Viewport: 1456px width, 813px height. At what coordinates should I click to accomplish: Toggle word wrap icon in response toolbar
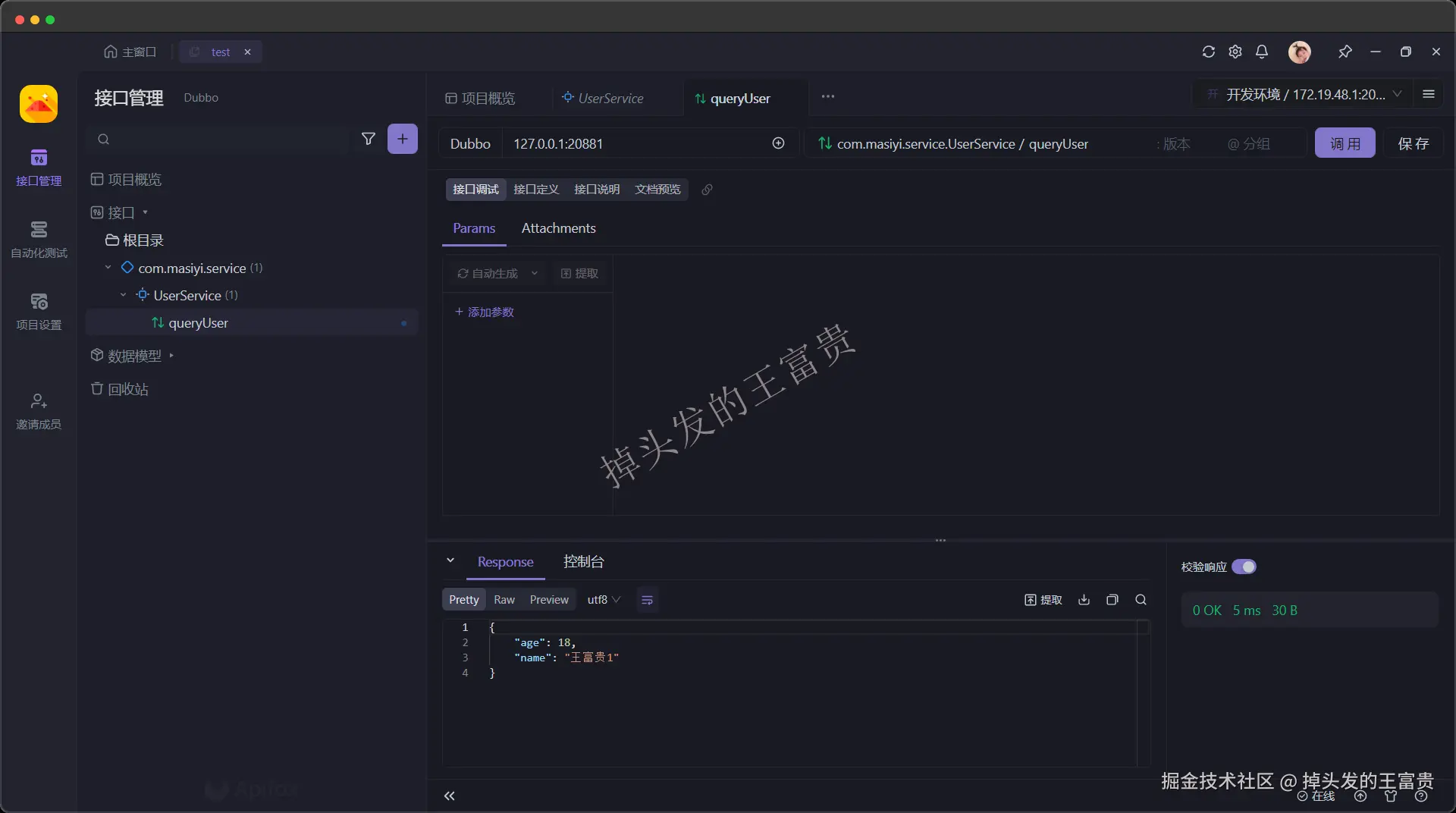(647, 600)
